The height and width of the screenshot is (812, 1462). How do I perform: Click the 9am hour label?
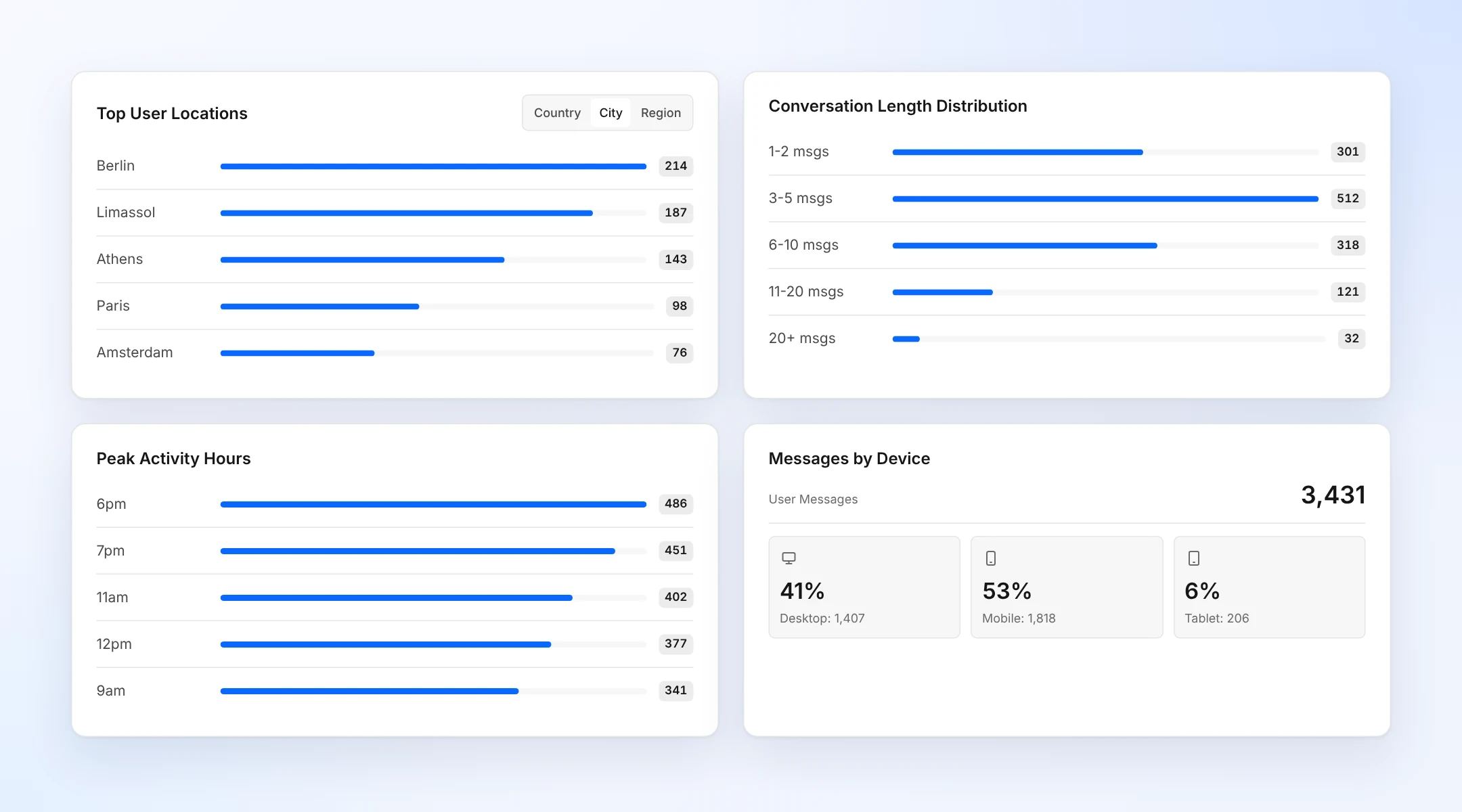point(111,691)
